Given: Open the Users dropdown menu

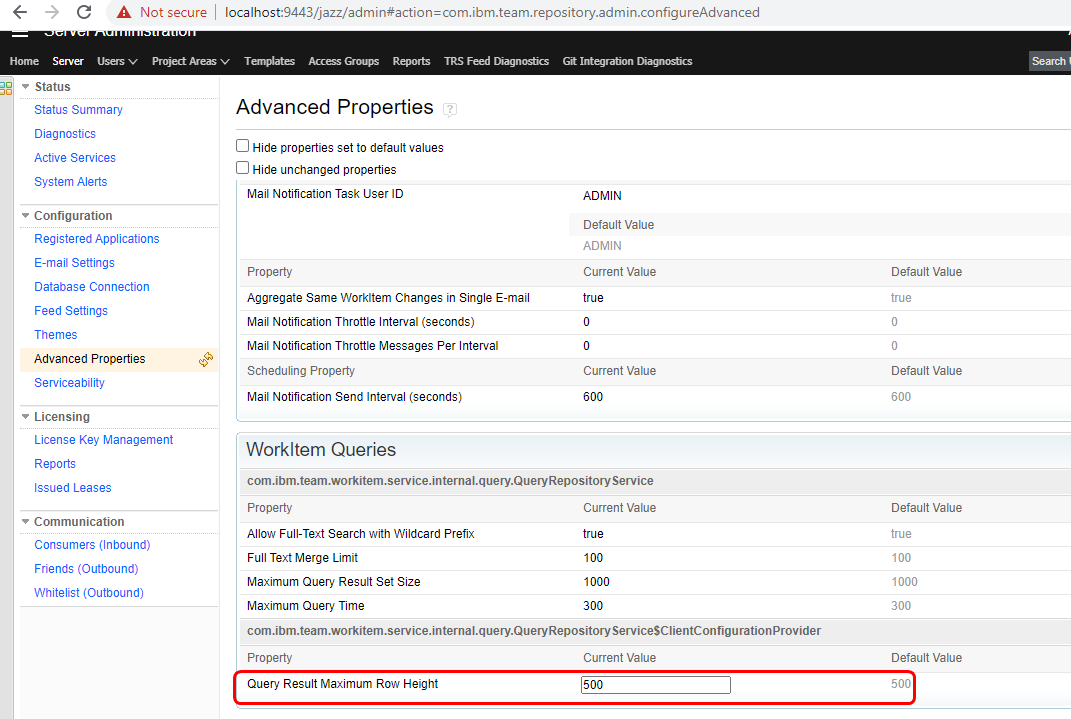Looking at the screenshot, I should (x=117, y=61).
